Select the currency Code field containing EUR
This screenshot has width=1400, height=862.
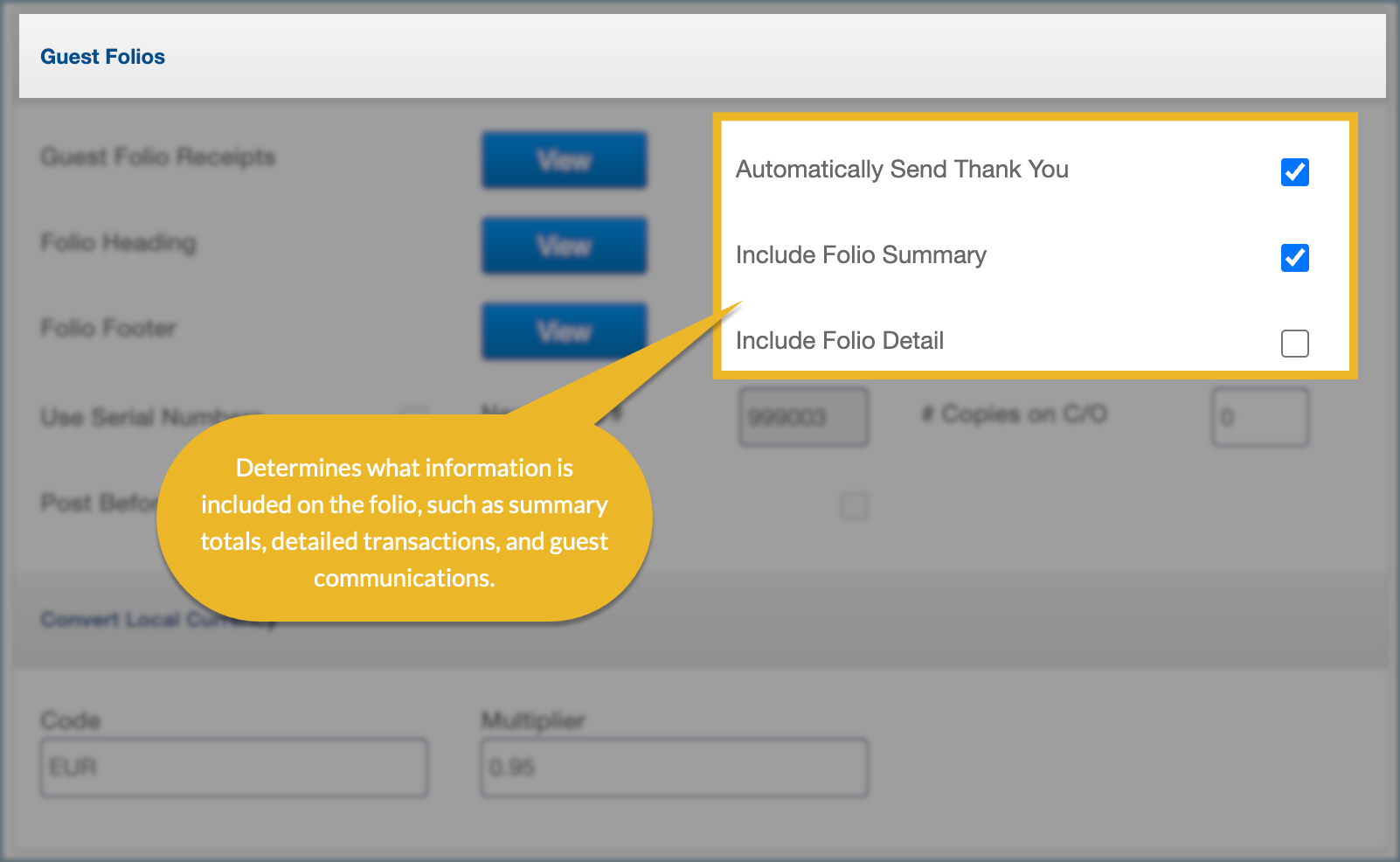(234, 768)
